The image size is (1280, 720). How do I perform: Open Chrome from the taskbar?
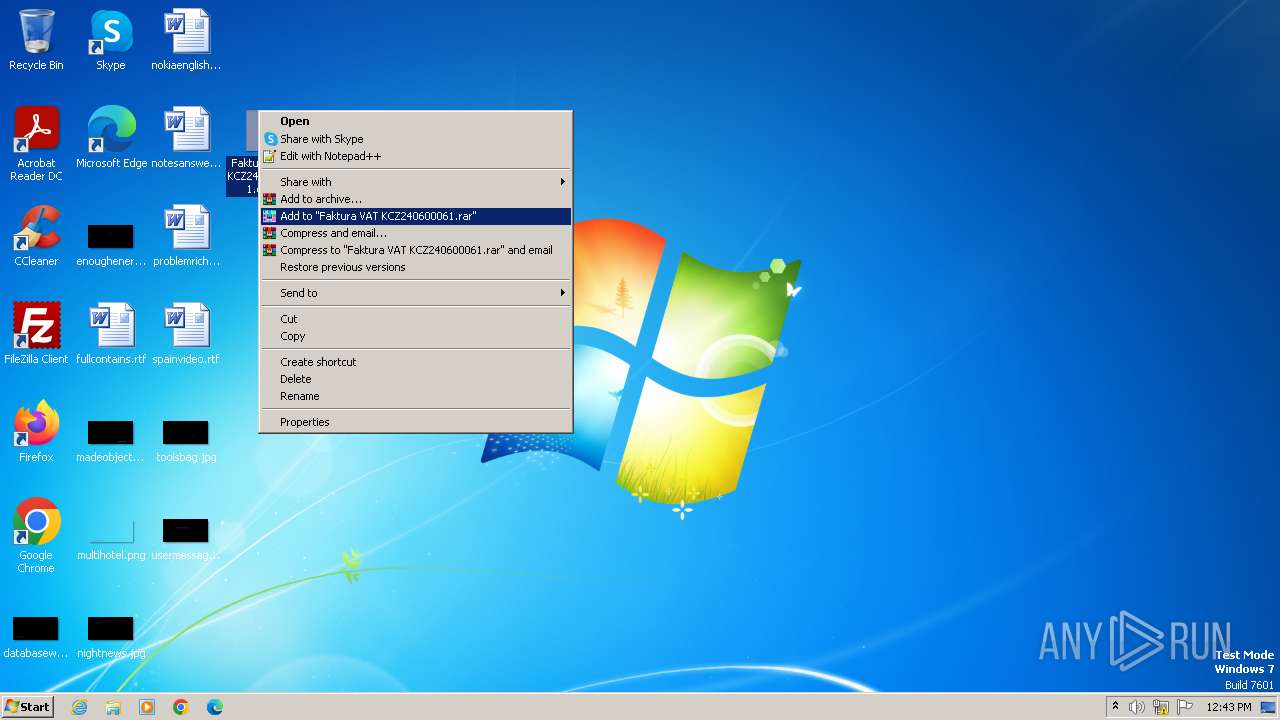click(181, 707)
